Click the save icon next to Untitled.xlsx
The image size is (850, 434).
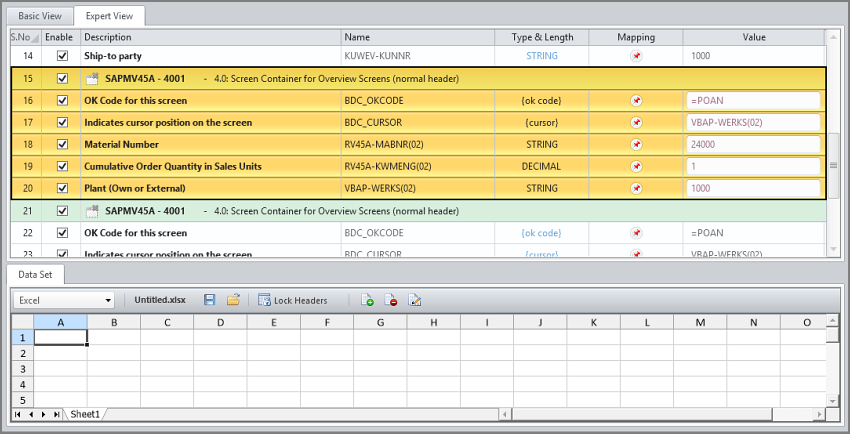[x=209, y=300]
